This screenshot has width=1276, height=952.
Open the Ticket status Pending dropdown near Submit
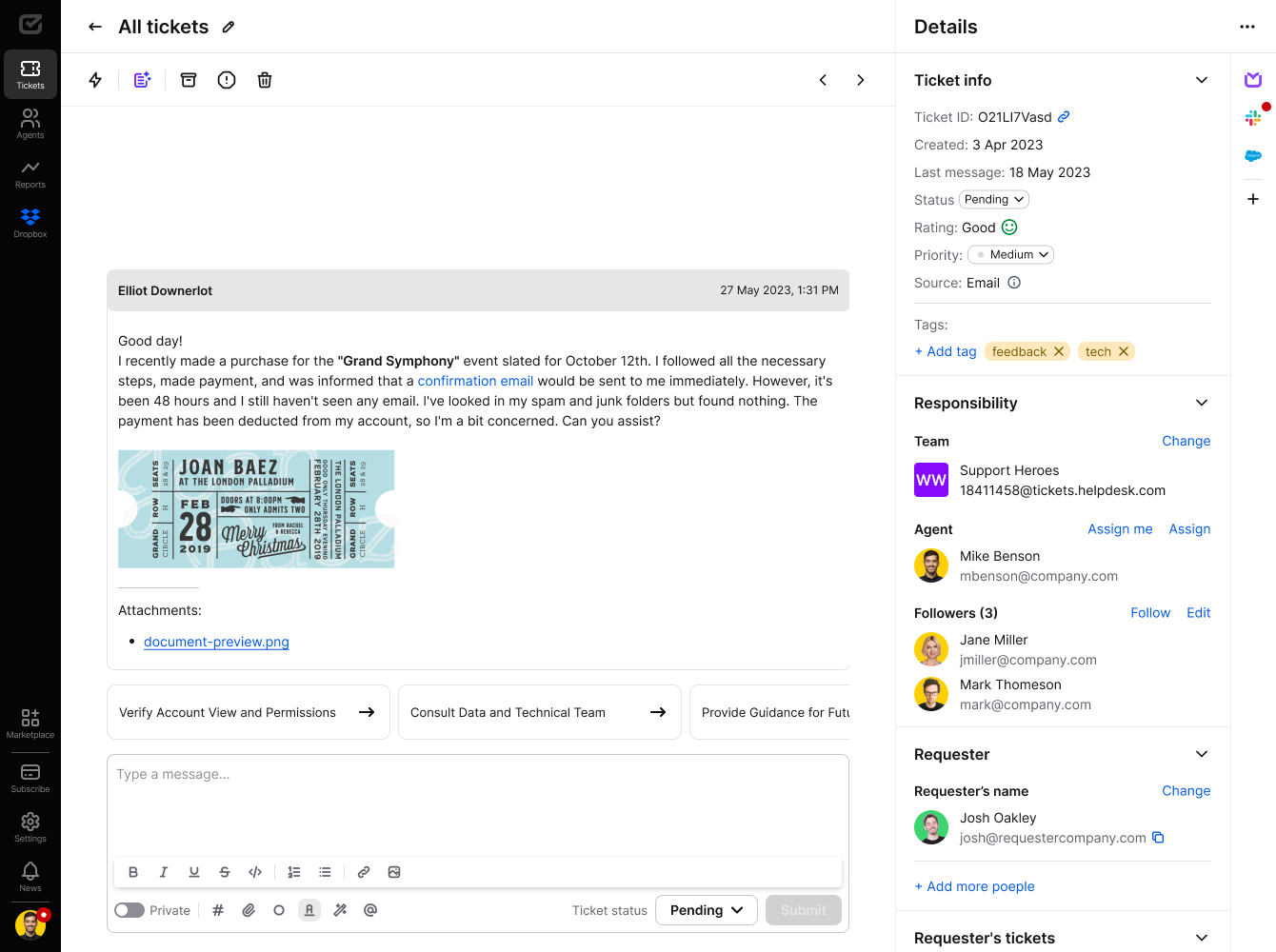coord(707,910)
